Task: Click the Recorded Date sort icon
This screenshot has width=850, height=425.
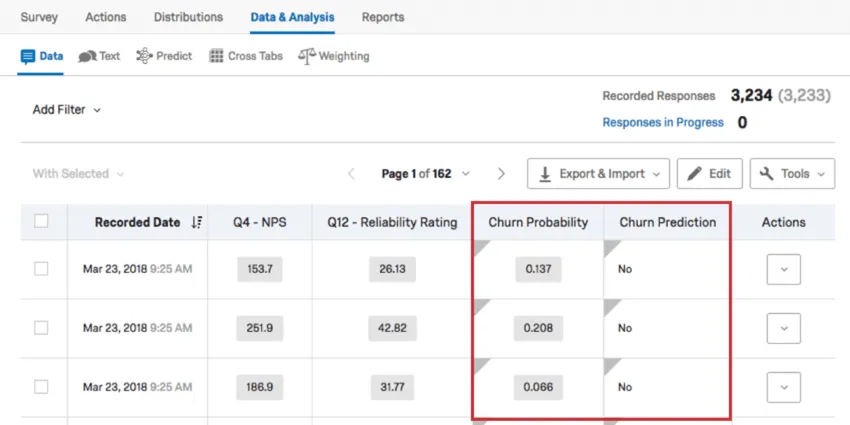Action: coord(196,222)
